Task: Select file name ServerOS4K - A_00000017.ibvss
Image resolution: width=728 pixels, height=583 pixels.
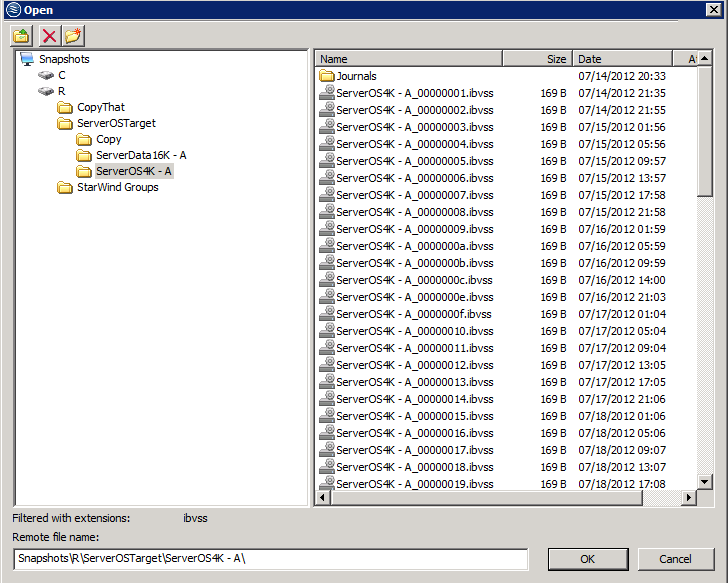Action: (x=415, y=450)
